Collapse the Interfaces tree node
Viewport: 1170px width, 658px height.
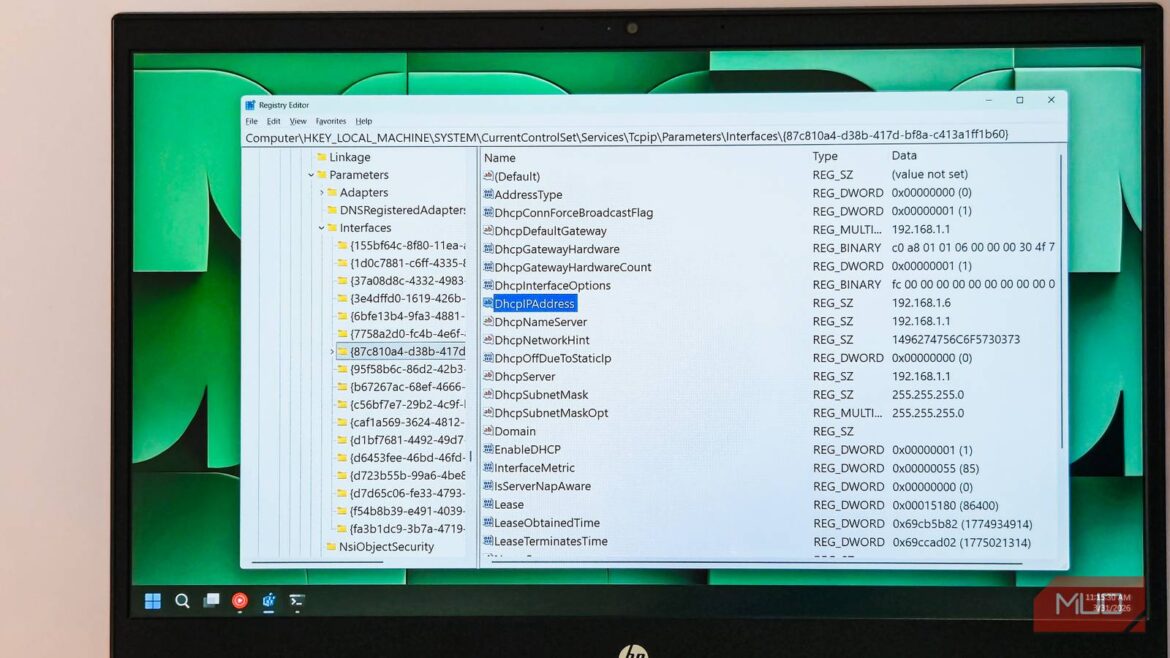(320, 227)
